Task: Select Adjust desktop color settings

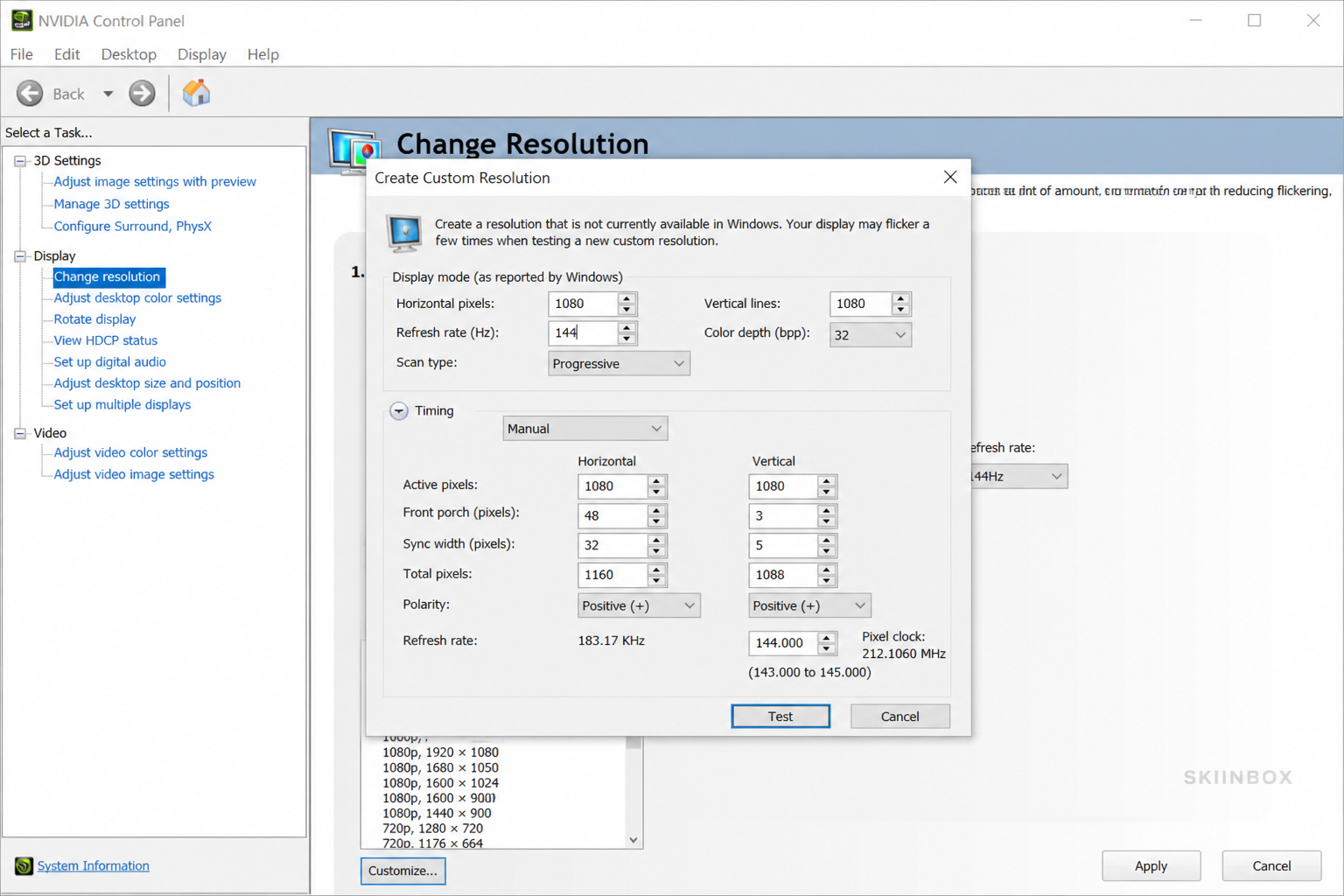Action: coord(137,297)
